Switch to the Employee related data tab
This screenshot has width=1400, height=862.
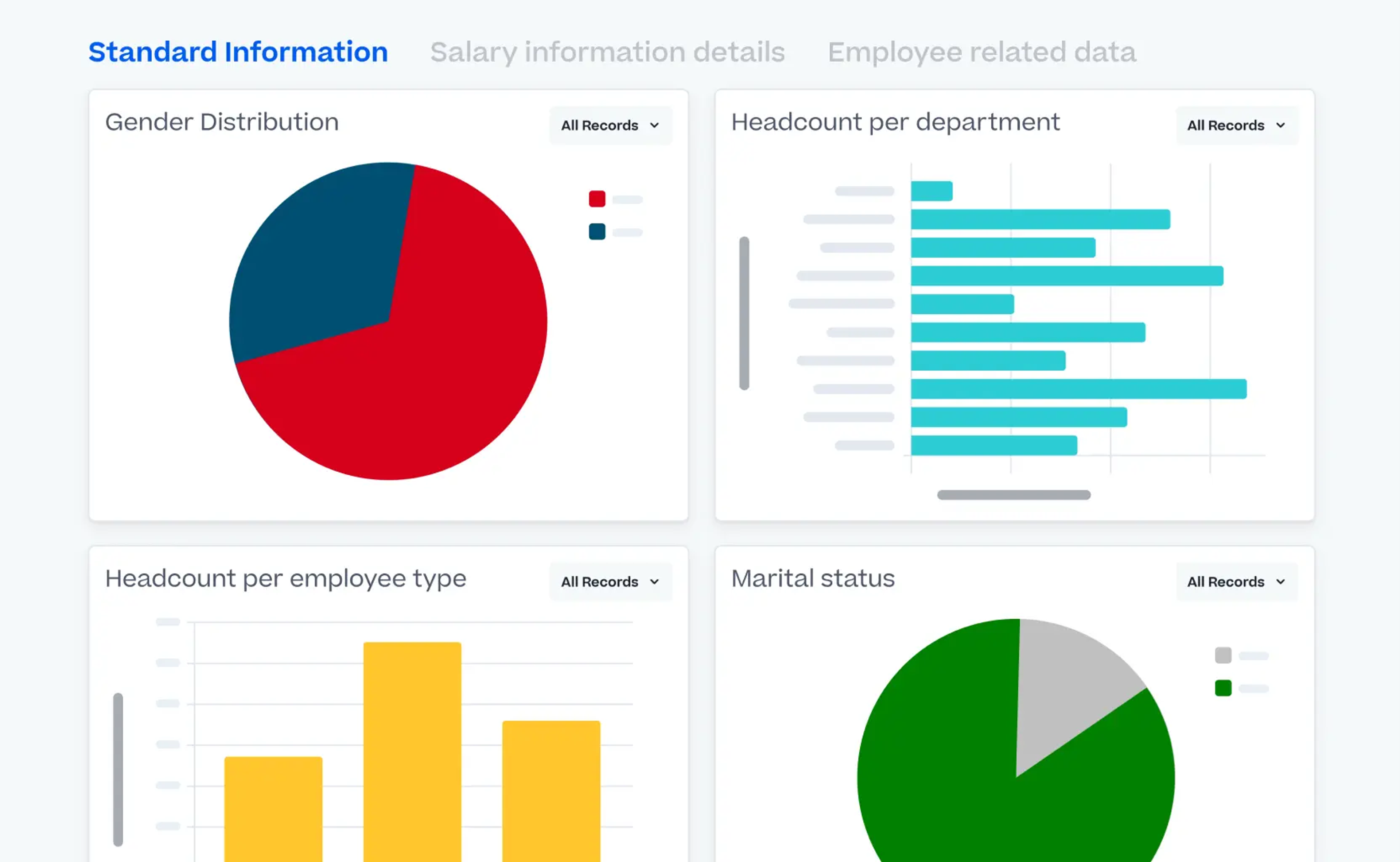click(982, 51)
